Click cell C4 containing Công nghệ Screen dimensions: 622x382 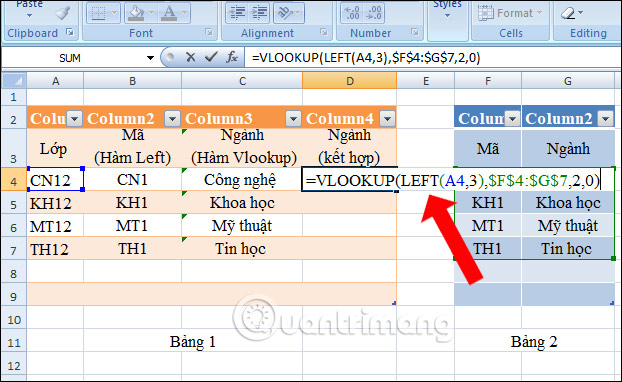coord(242,180)
